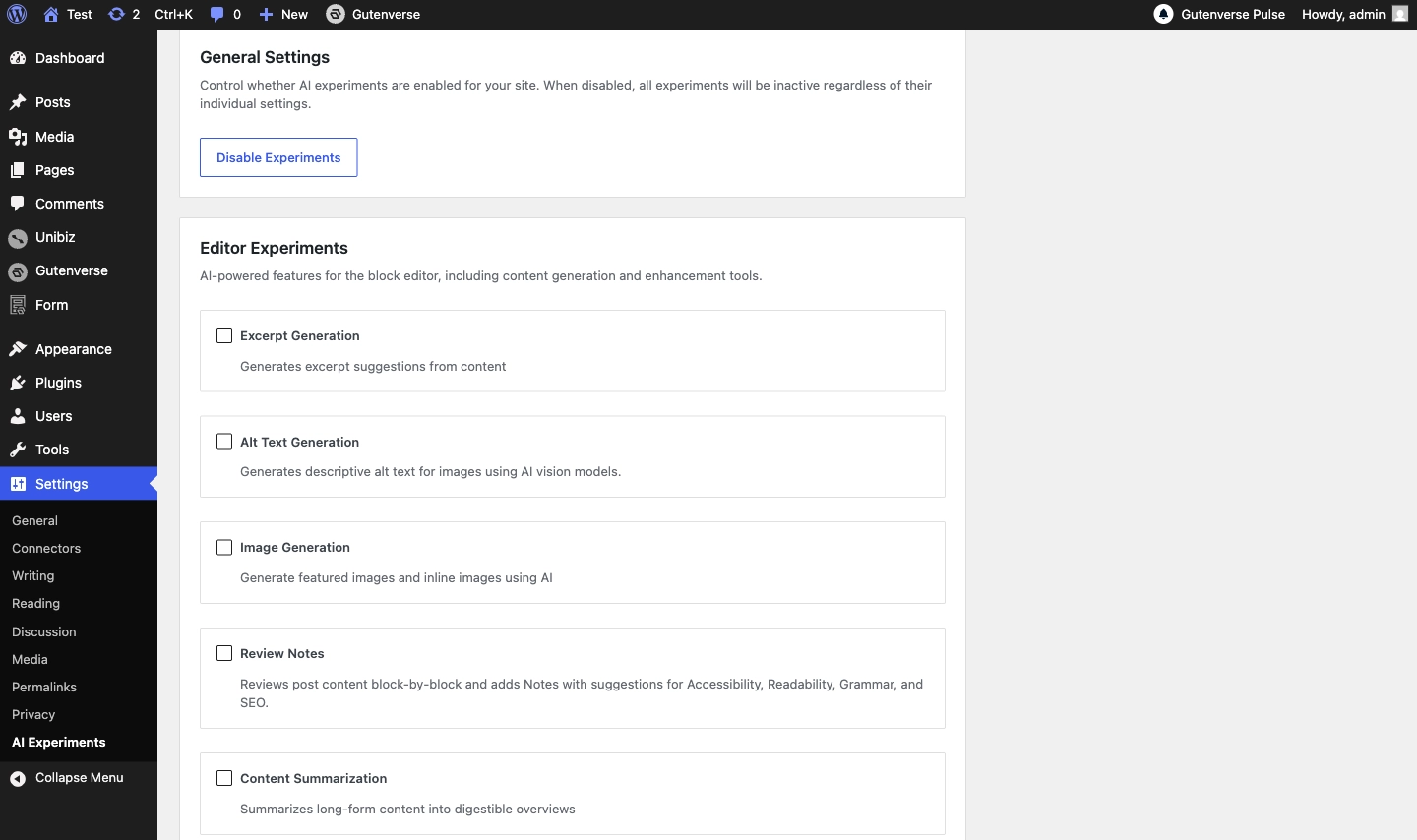This screenshot has height=840, width=1417.
Task: Enable Excerpt Generation checkbox
Action: (224, 335)
